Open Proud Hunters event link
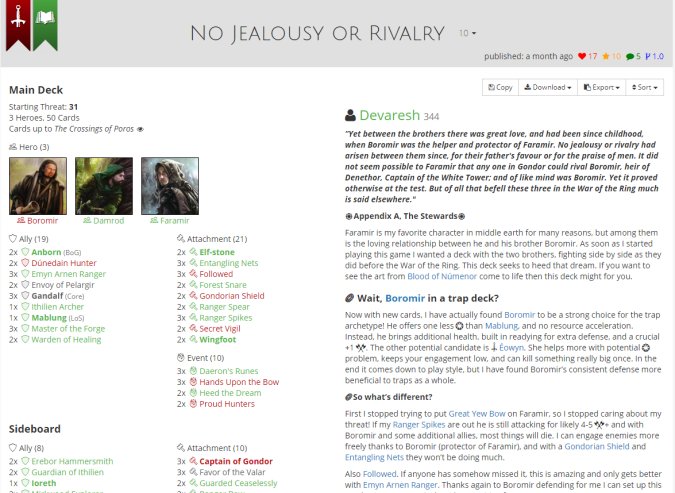Screen dimensions: 675x493 click(227, 404)
